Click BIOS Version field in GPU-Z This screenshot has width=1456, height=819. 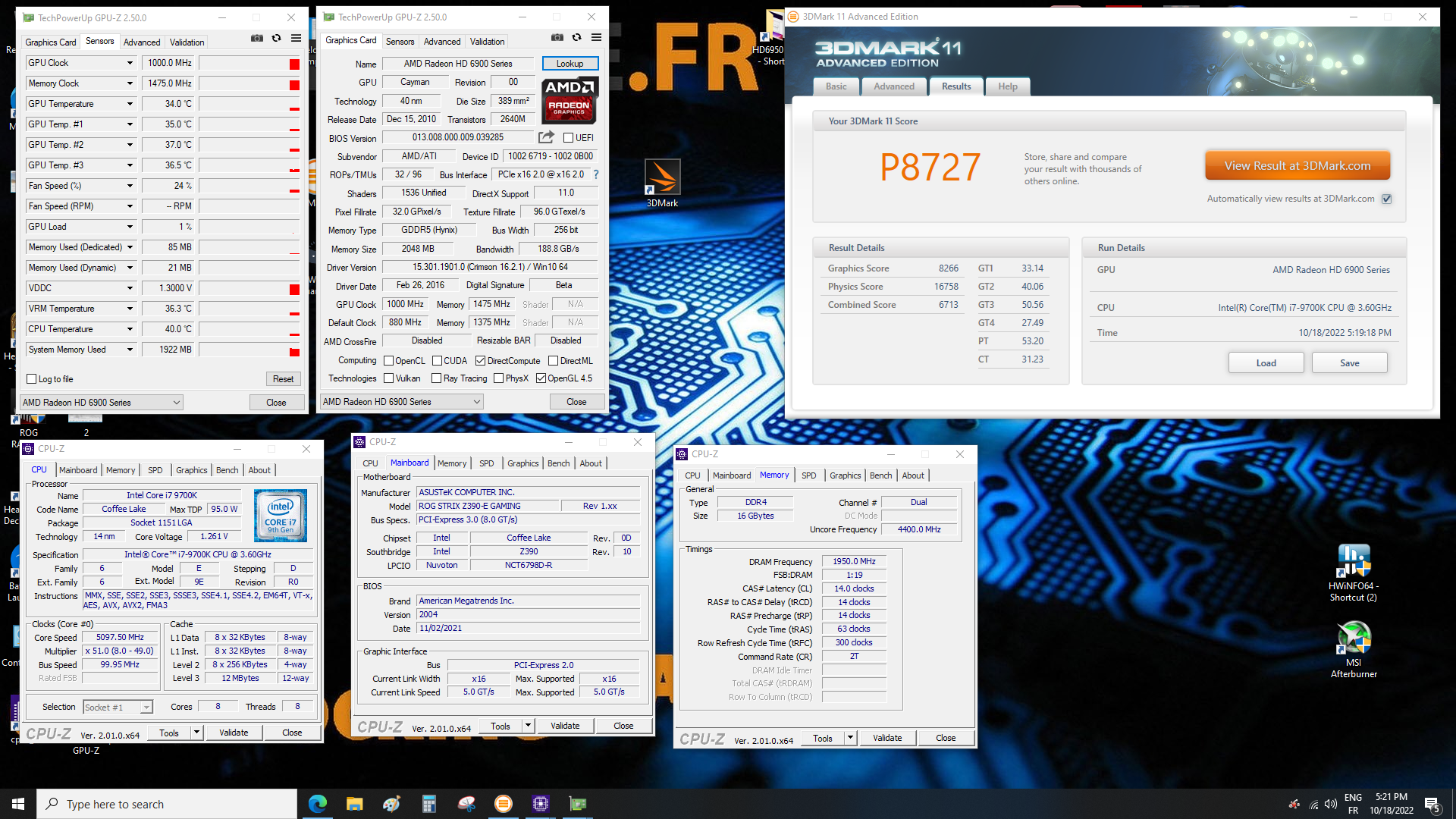point(458,137)
